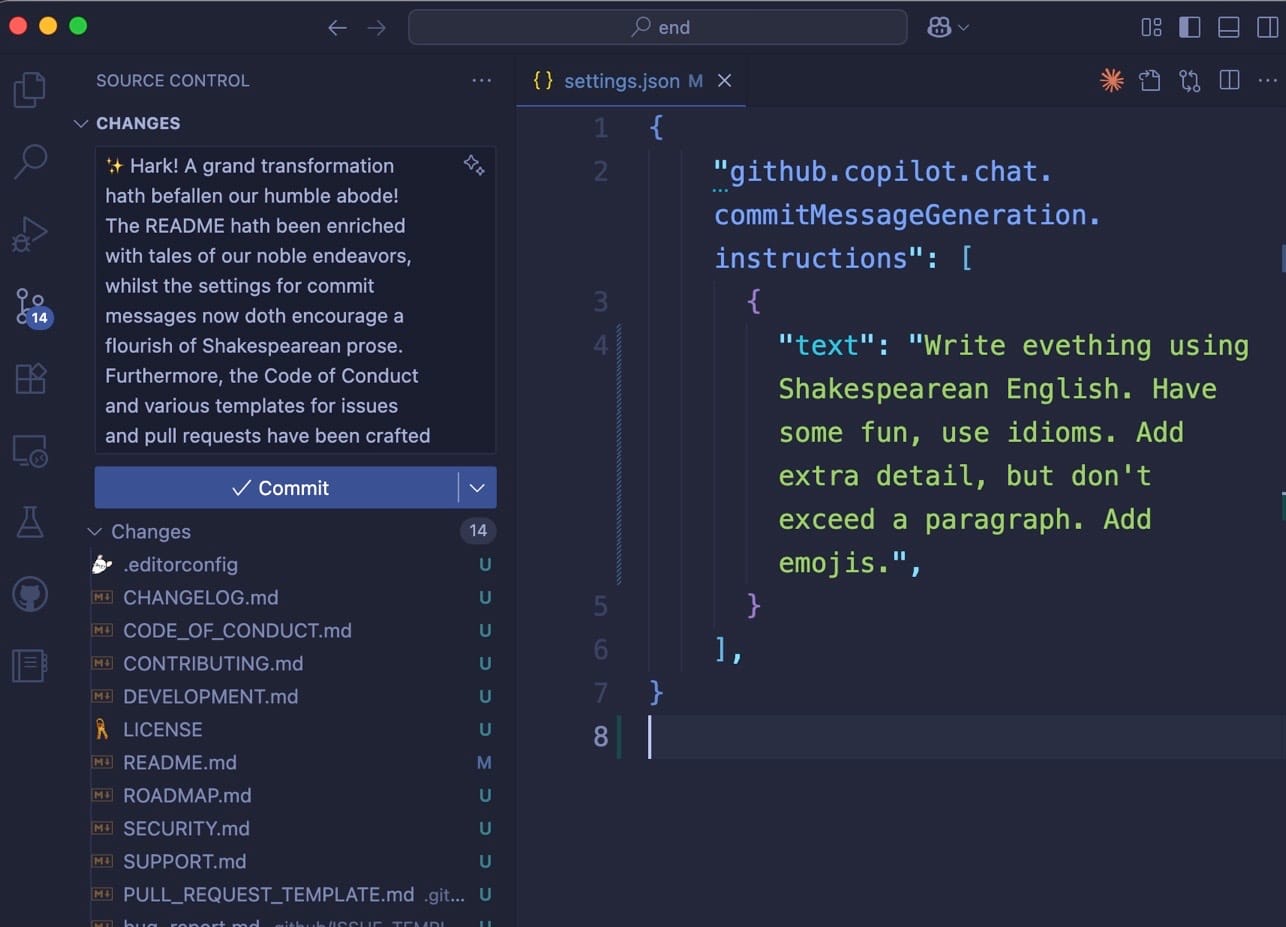Open the GitHub view in activity bar

coord(29,596)
